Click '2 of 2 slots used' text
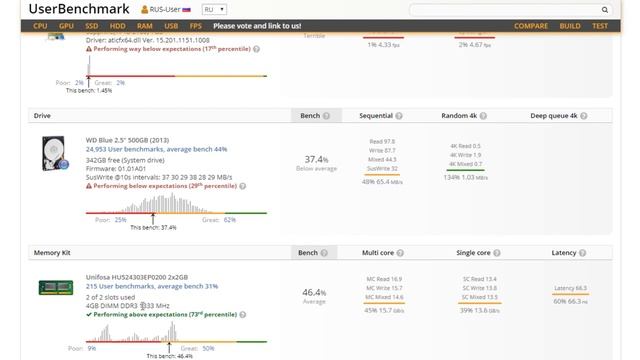 pyautogui.click(x=110, y=298)
